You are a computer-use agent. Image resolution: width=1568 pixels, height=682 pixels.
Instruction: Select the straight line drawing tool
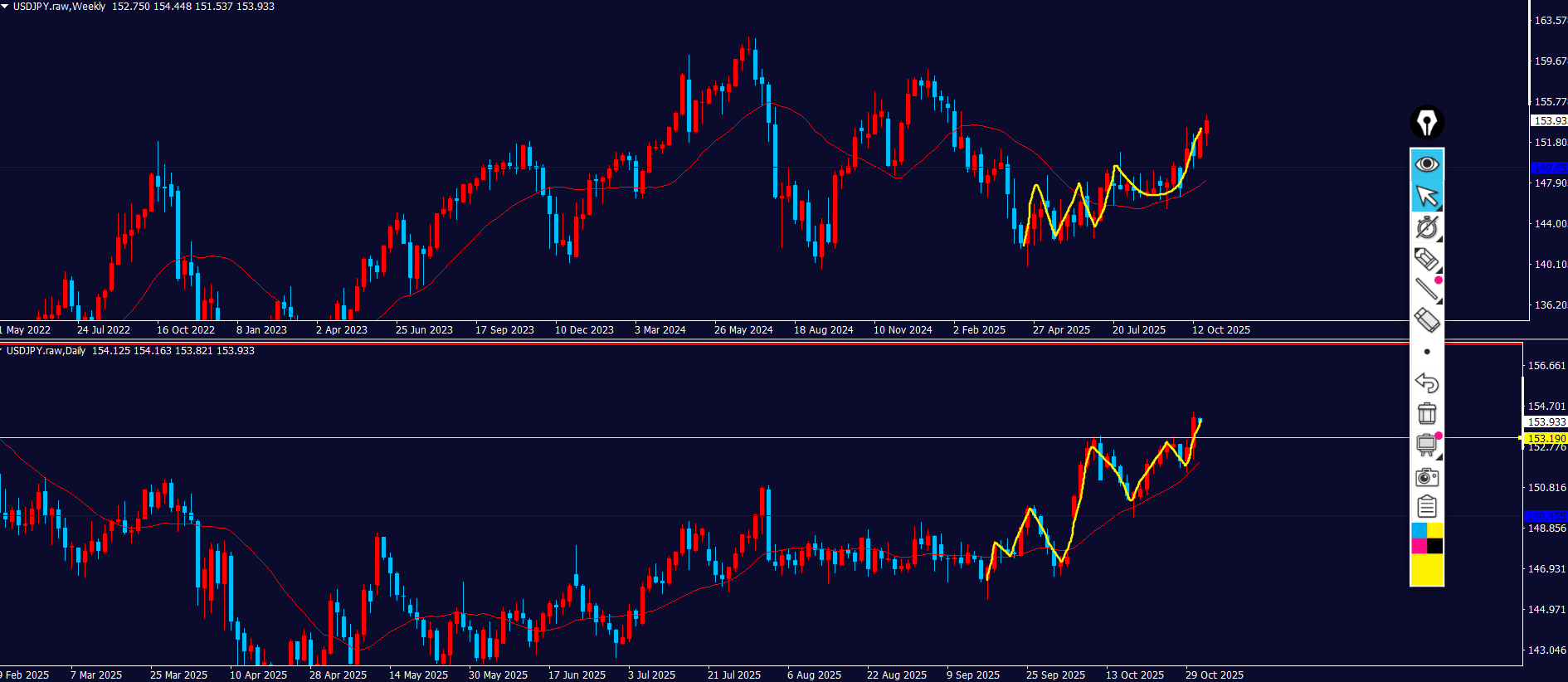tap(1426, 289)
